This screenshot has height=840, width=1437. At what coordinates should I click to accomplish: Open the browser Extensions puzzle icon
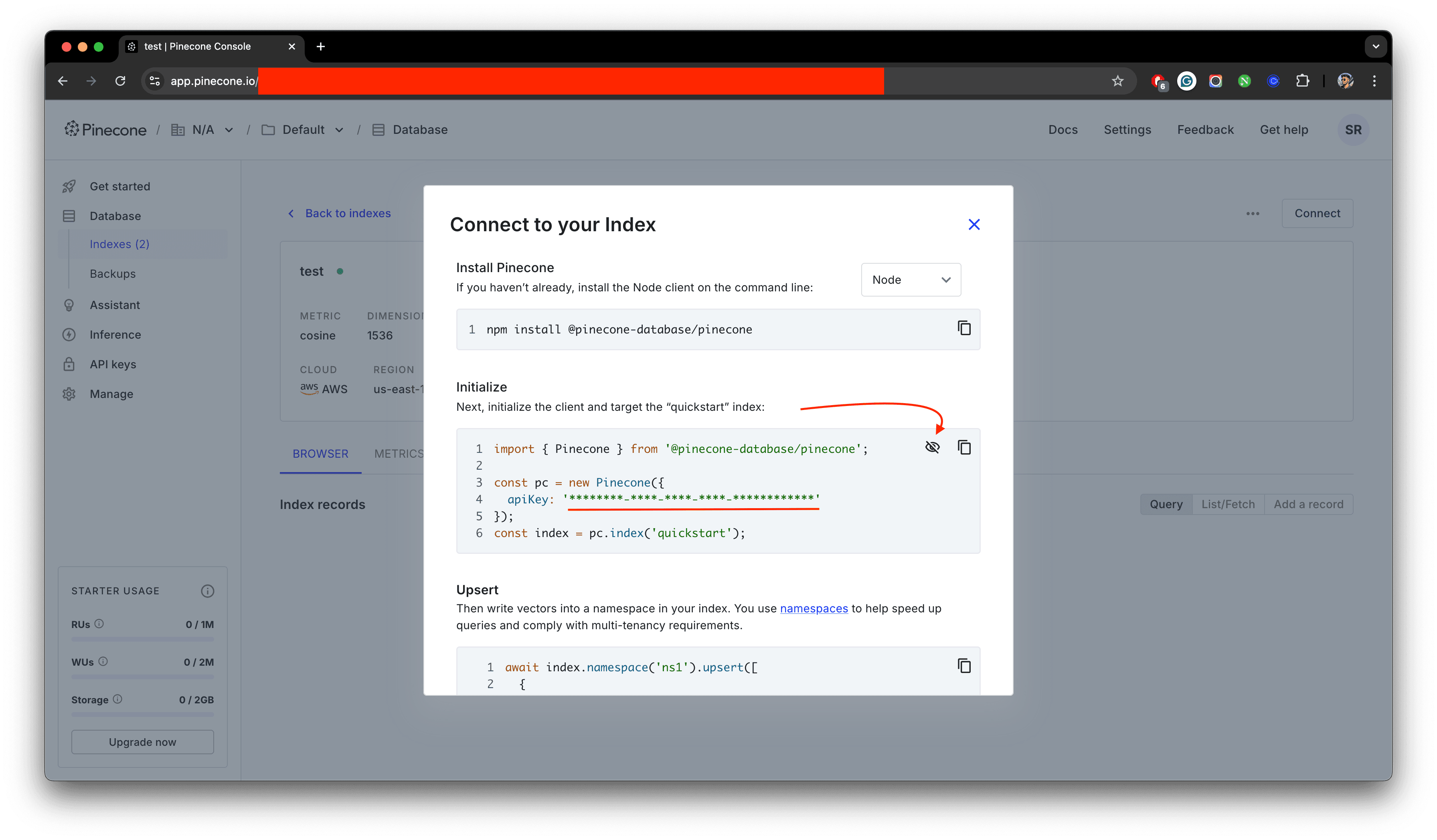coord(1302,81)
